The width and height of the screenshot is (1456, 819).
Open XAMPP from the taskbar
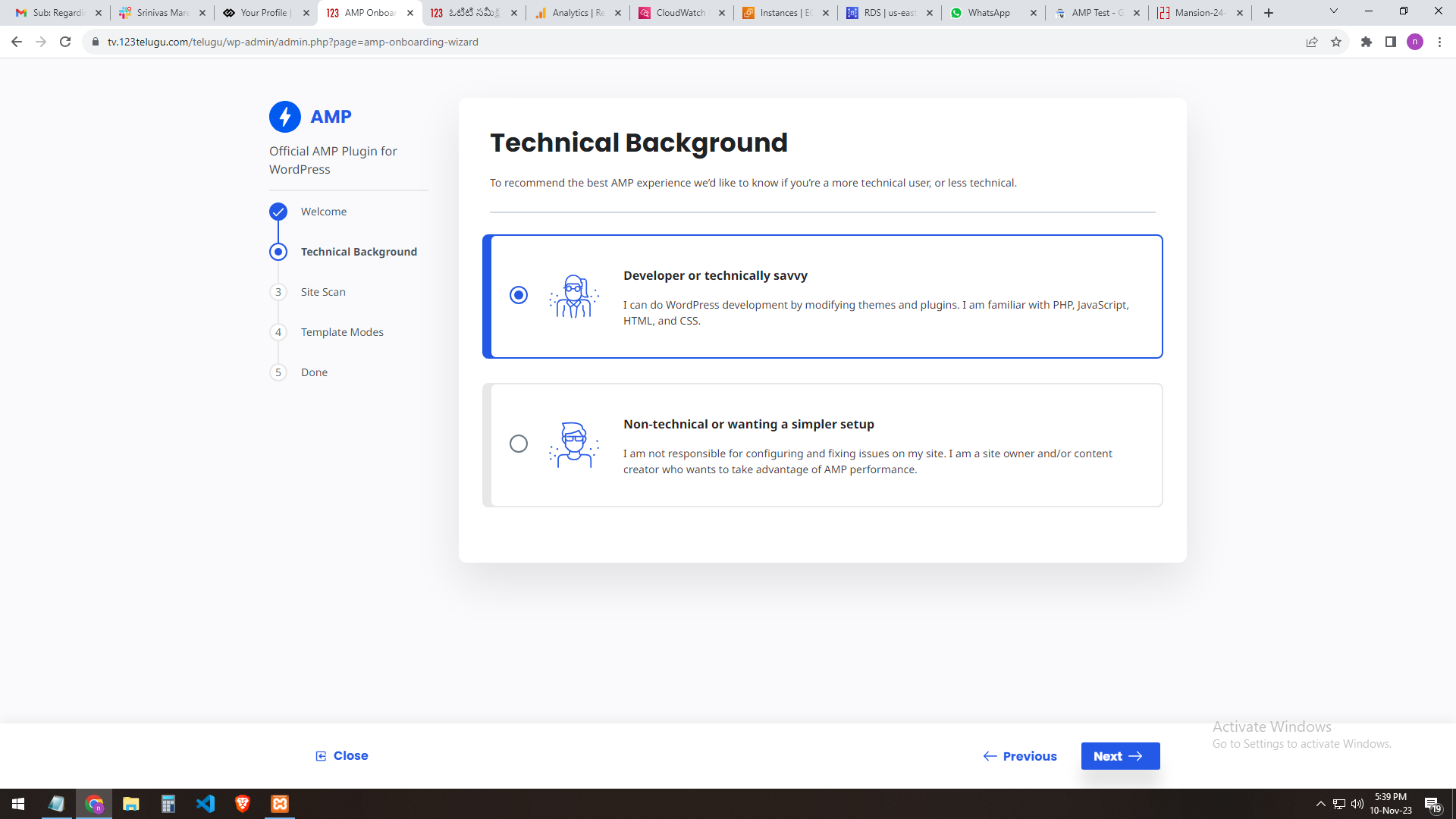(x=280, y=804)
